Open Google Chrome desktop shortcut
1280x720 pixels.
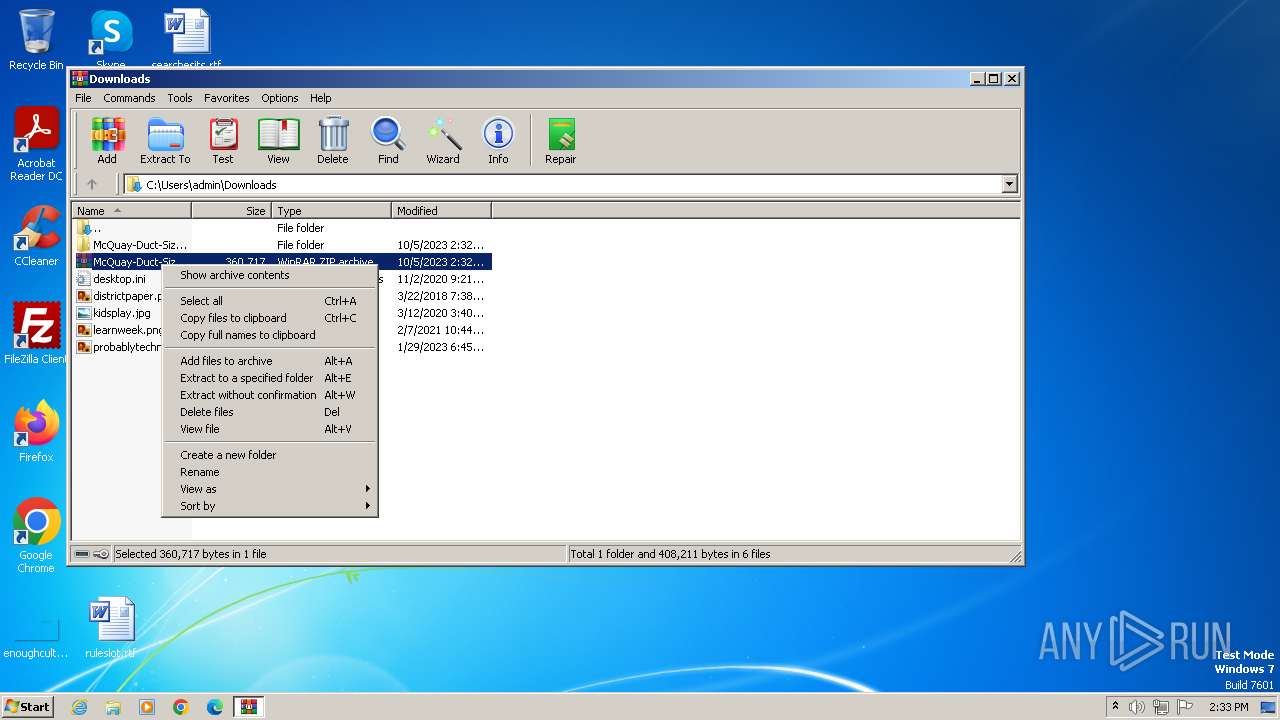[36, 536]
